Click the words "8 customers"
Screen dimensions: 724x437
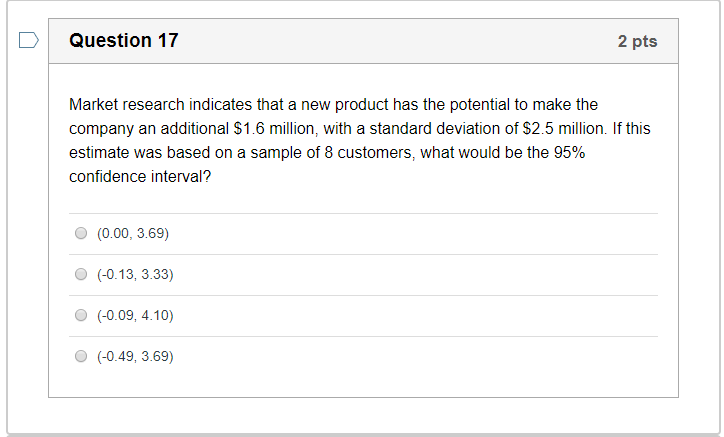point(371,152)
